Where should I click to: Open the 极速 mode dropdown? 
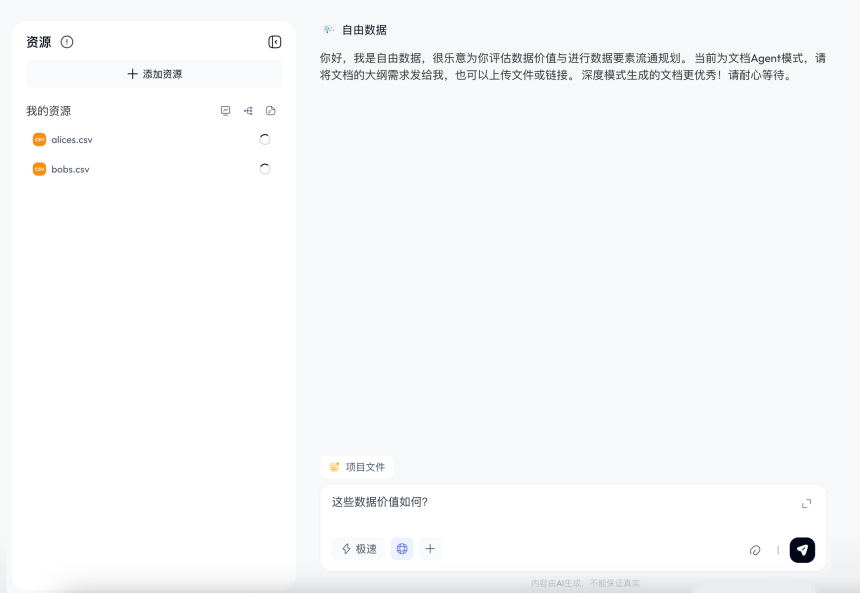359,549
